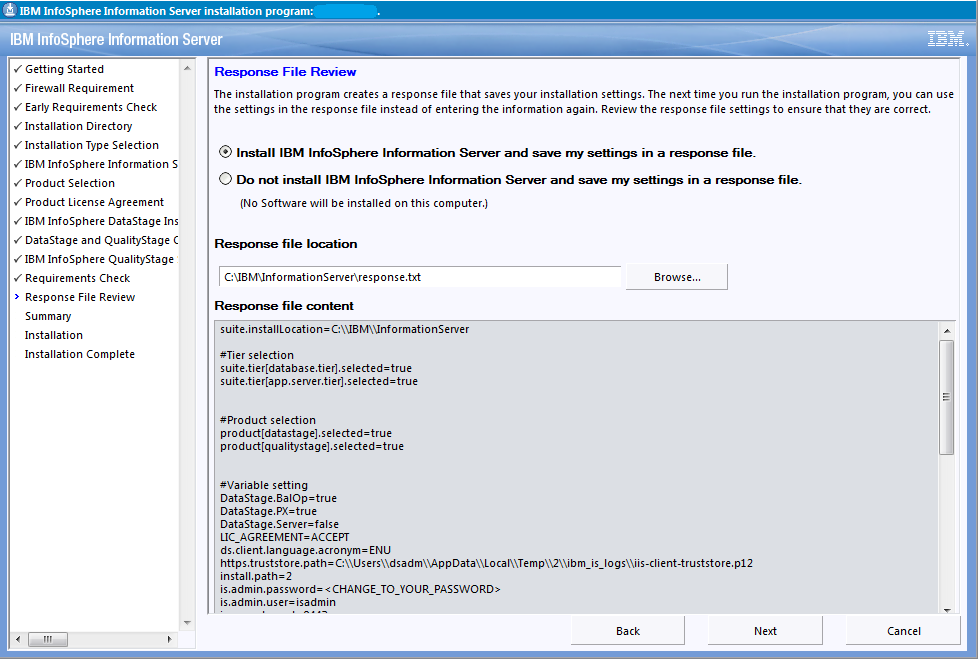This screenshot has height=661, width=978.
Task: Select IBM InfoSphere QualityStage step
Action: click(x=101, y=259)
